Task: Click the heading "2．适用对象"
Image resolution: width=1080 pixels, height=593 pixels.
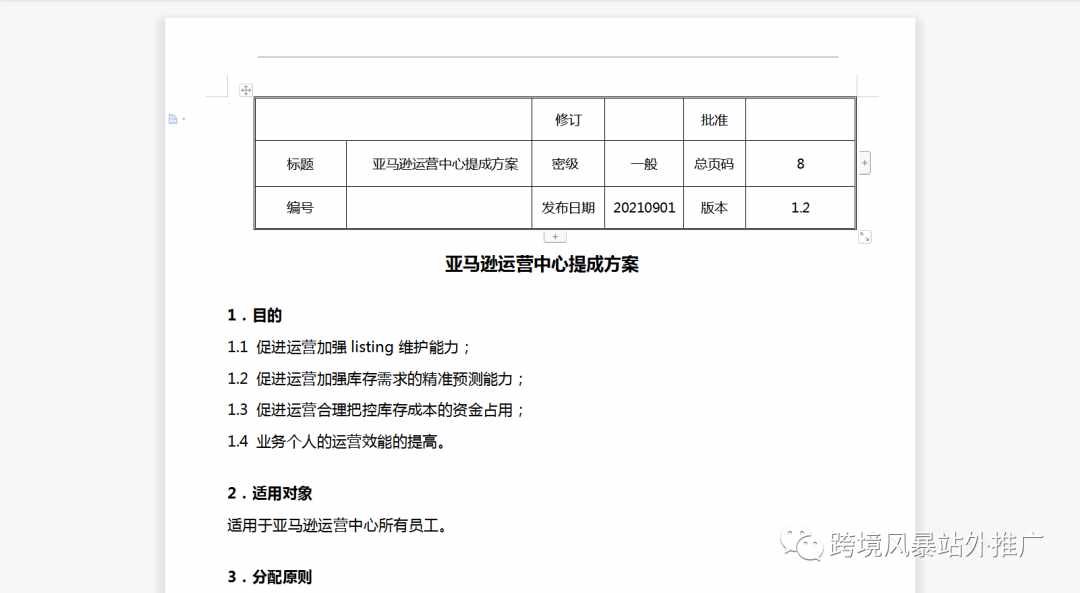Action: click(x=270, y=493)
